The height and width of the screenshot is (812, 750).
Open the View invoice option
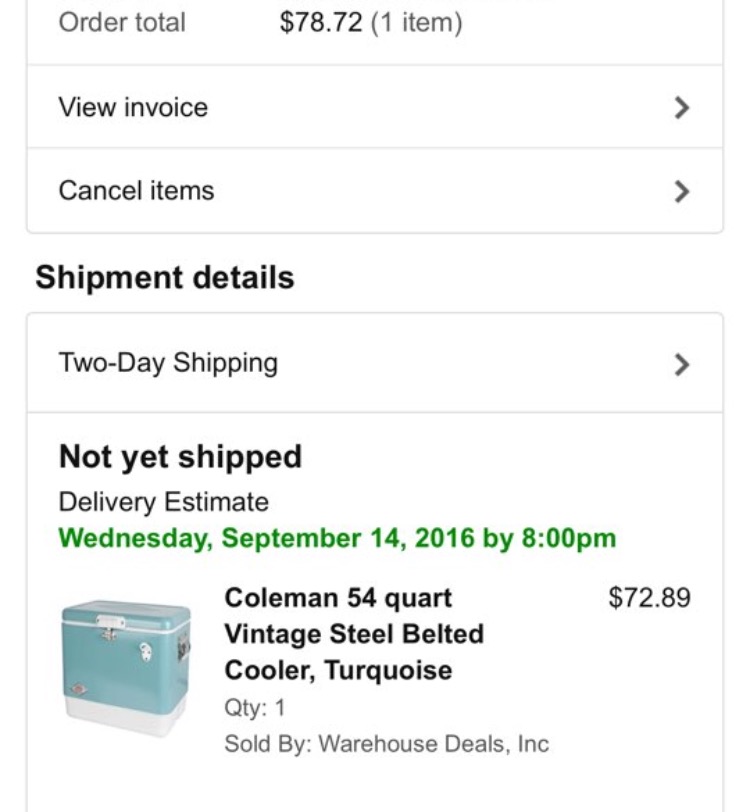point(133,108)
